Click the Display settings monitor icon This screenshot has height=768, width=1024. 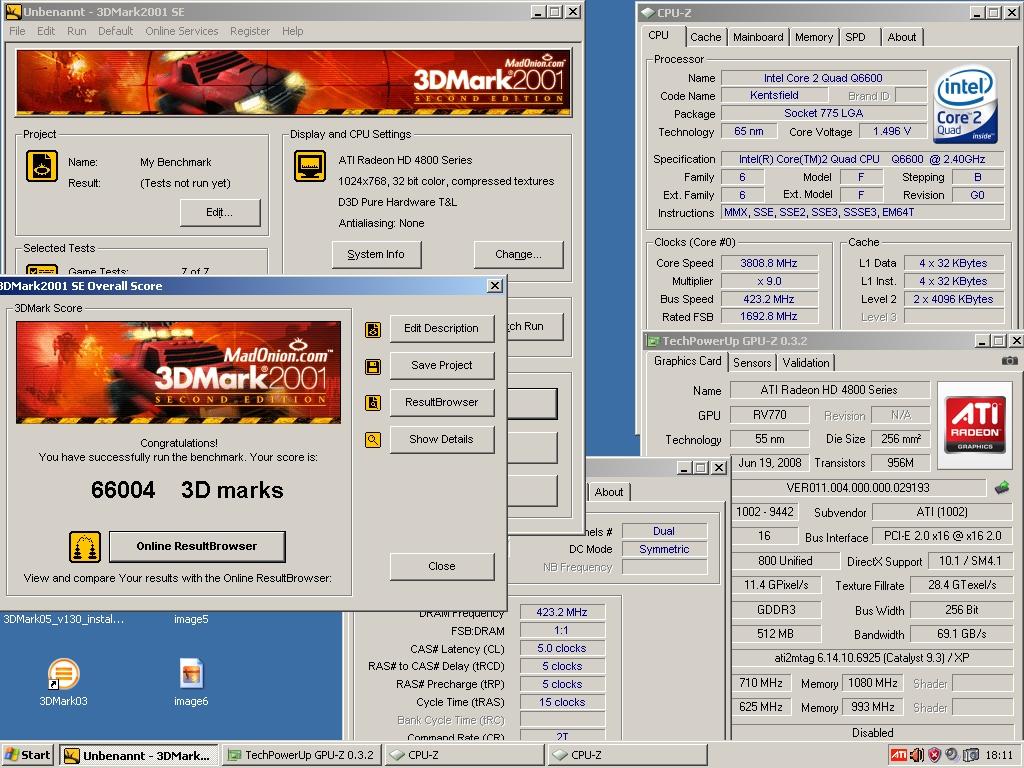tap(310, 166)
